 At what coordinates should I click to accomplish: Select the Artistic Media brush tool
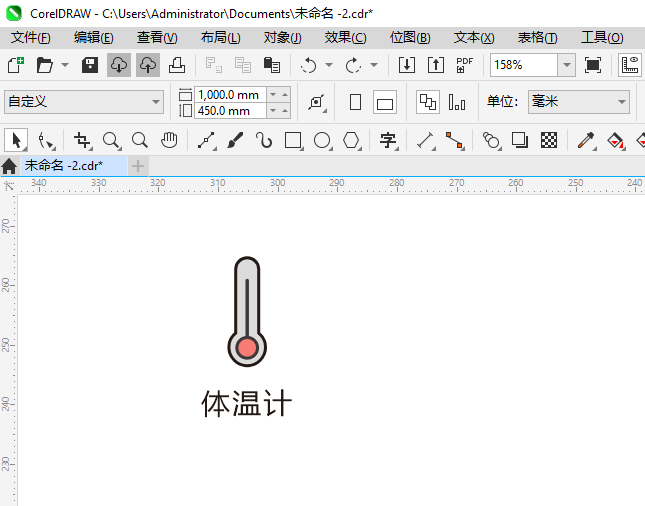click(235, 141)
